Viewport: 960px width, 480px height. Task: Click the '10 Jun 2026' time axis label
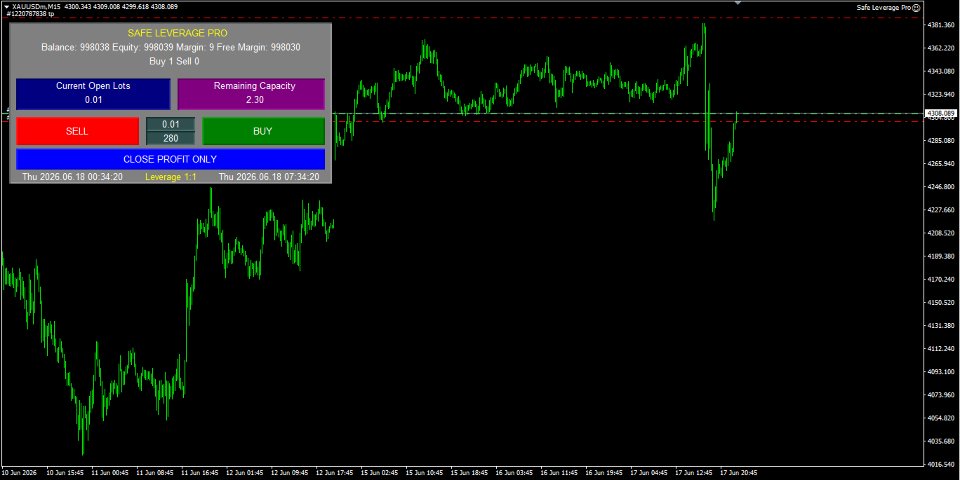click(20, 473)
